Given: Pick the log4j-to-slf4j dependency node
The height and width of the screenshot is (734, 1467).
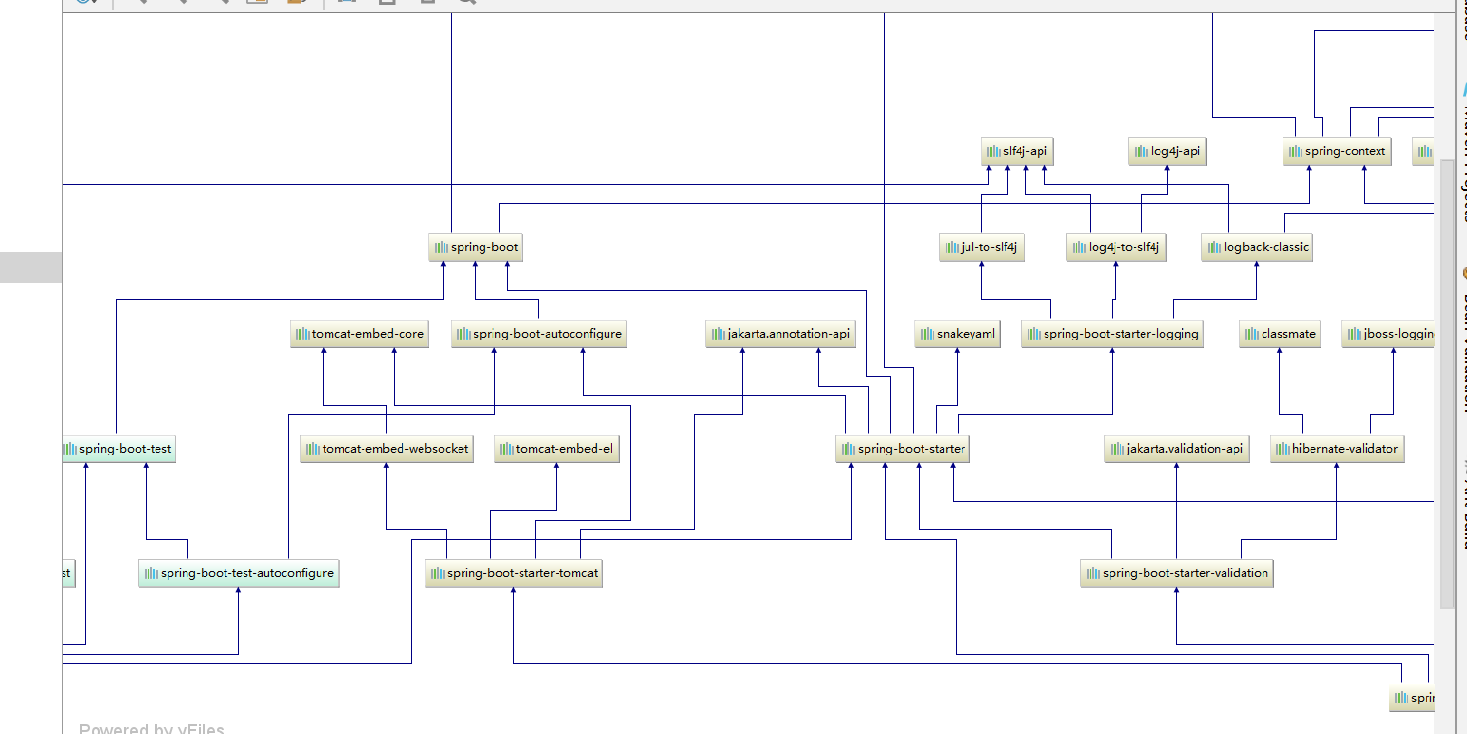Looking at the screenshot, I should [1117, 247].
